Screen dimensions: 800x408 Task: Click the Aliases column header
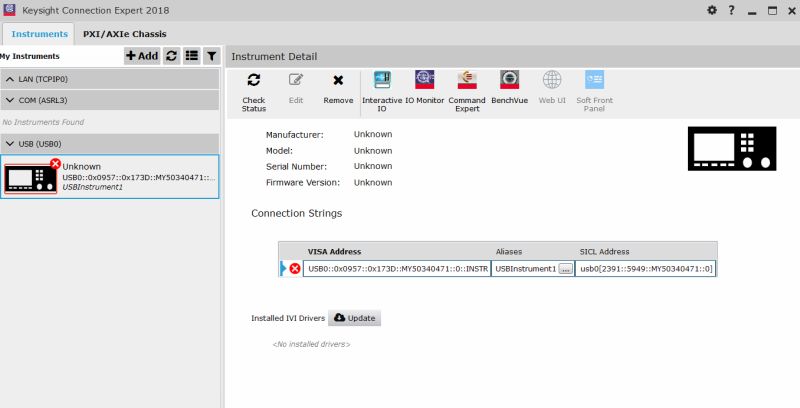click(509, 251)
